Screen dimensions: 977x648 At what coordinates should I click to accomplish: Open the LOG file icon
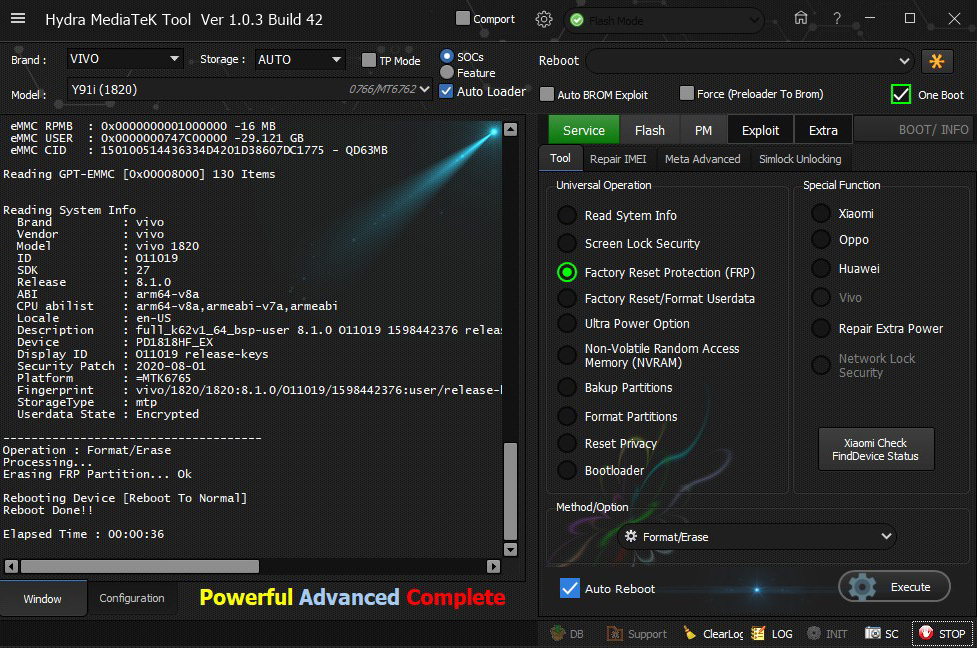point(758,633)
